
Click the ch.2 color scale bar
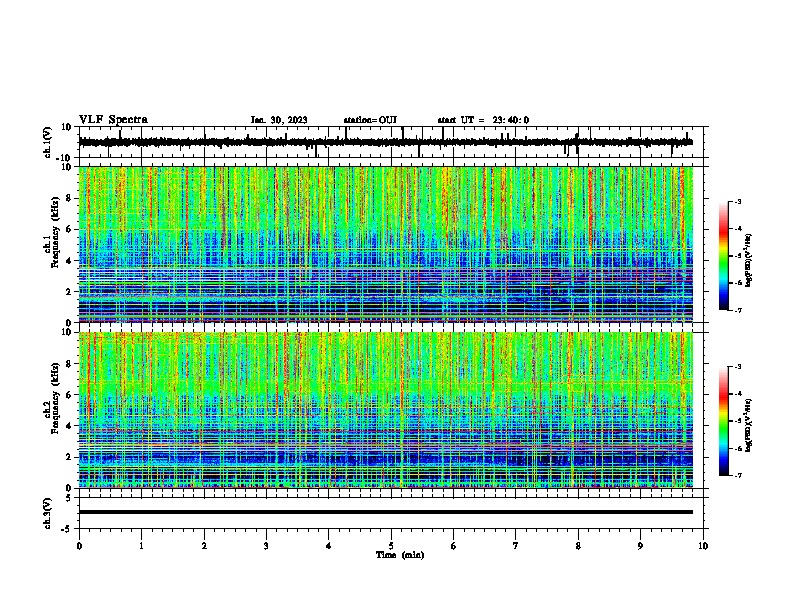pyautogui.click(x=723, y=421)
